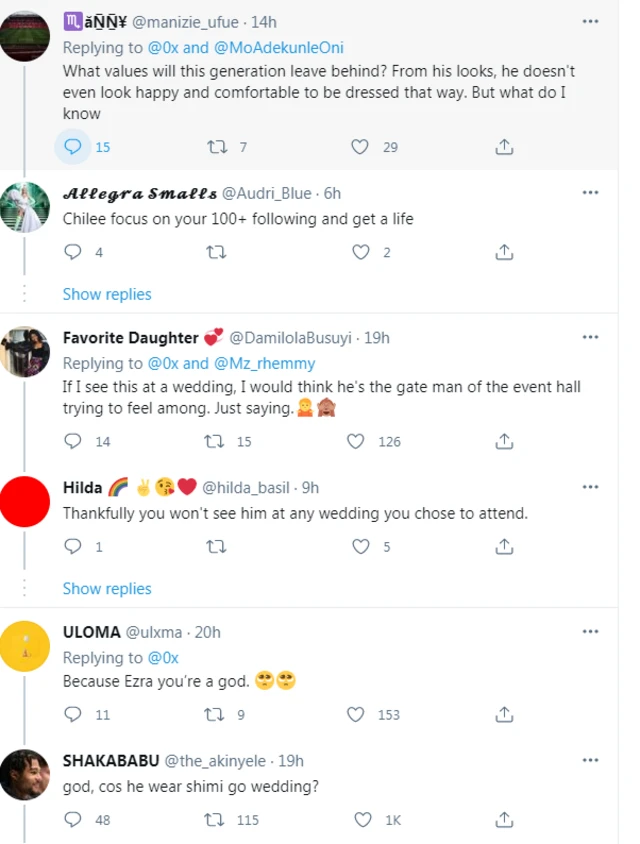Open the options menu on ULOMA's tweet

[590, 632]
